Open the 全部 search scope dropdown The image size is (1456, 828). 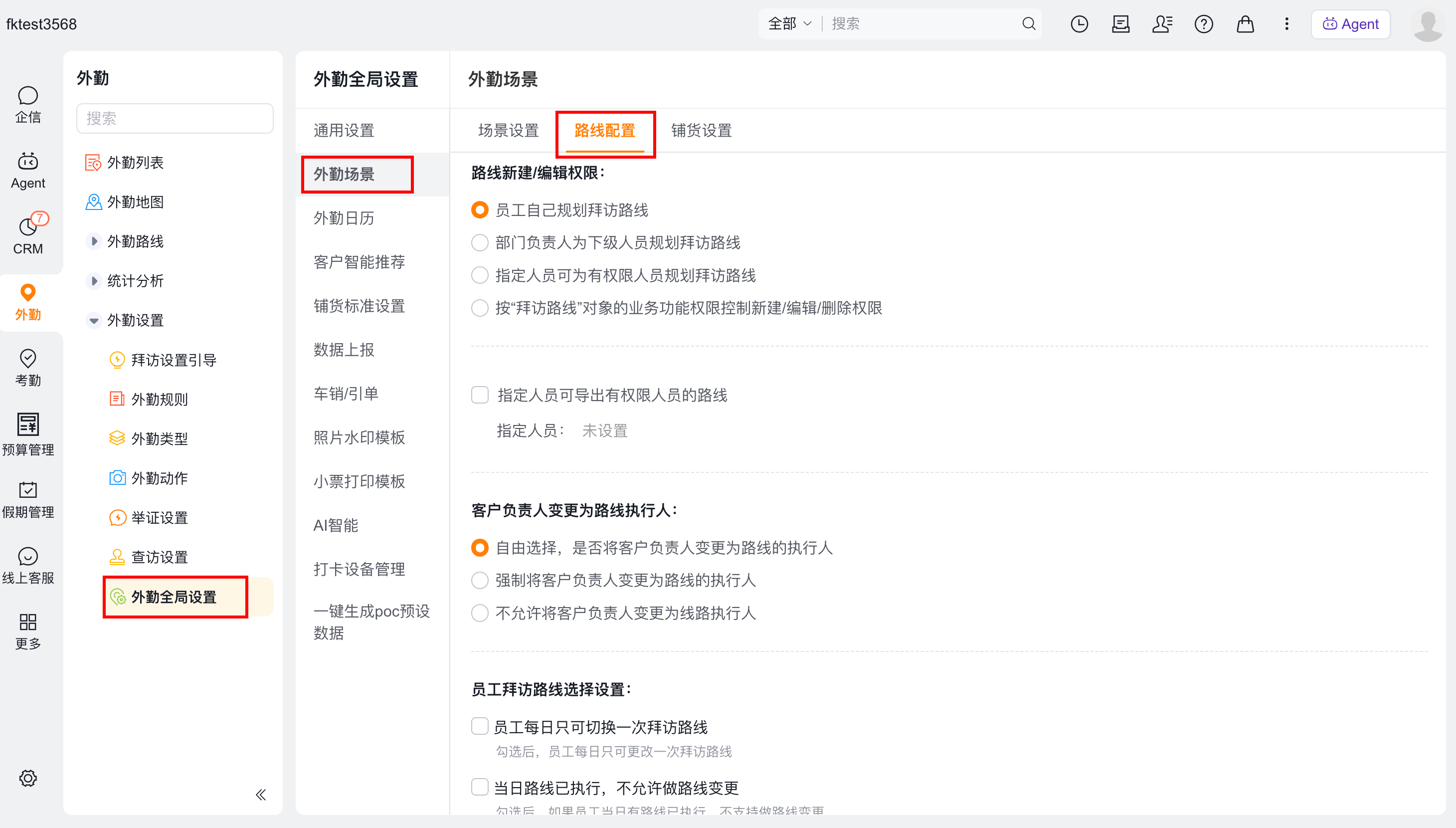point(789,24)
